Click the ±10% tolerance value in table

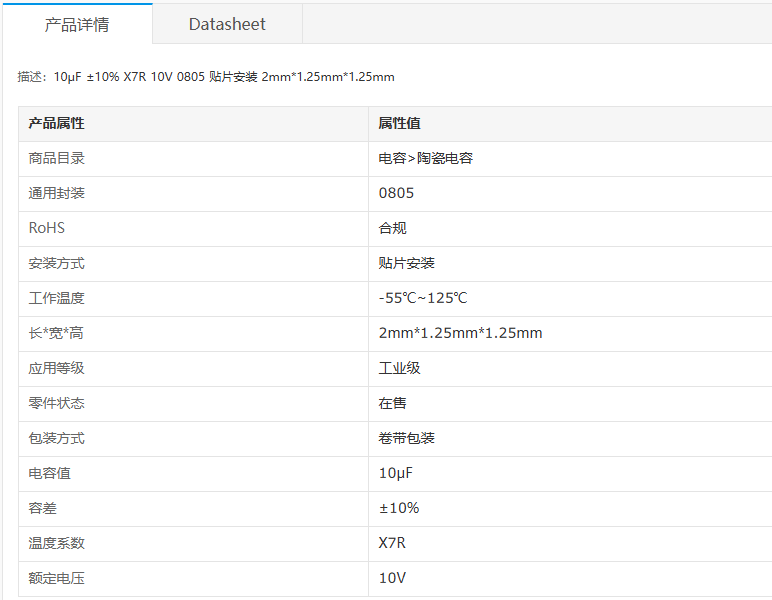[399, 508]
